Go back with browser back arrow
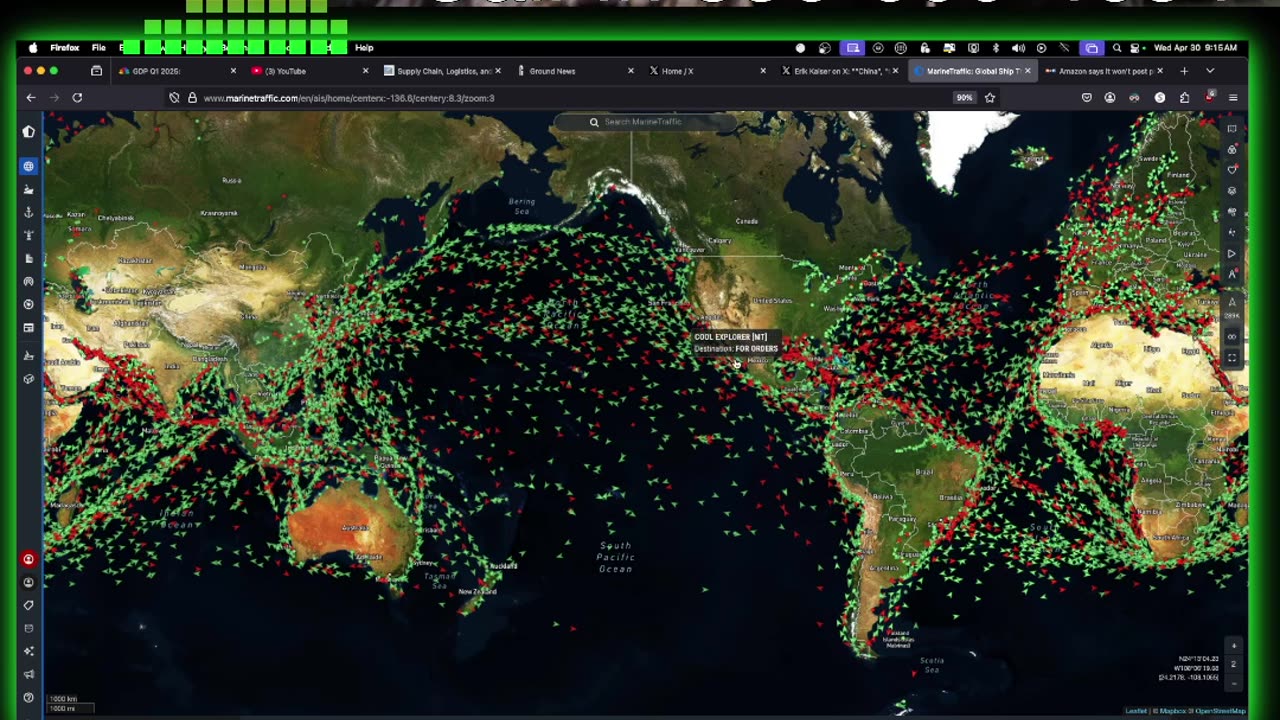This screenshot has width=1280, height=720. click(x=31, y=98)
